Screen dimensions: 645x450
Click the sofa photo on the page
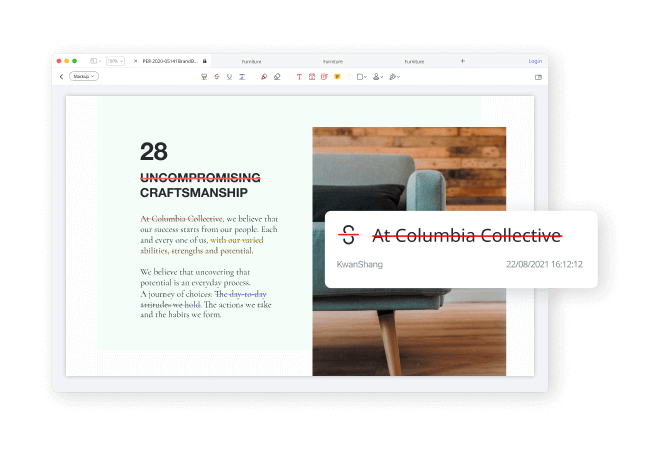click(x=409, y=251)
